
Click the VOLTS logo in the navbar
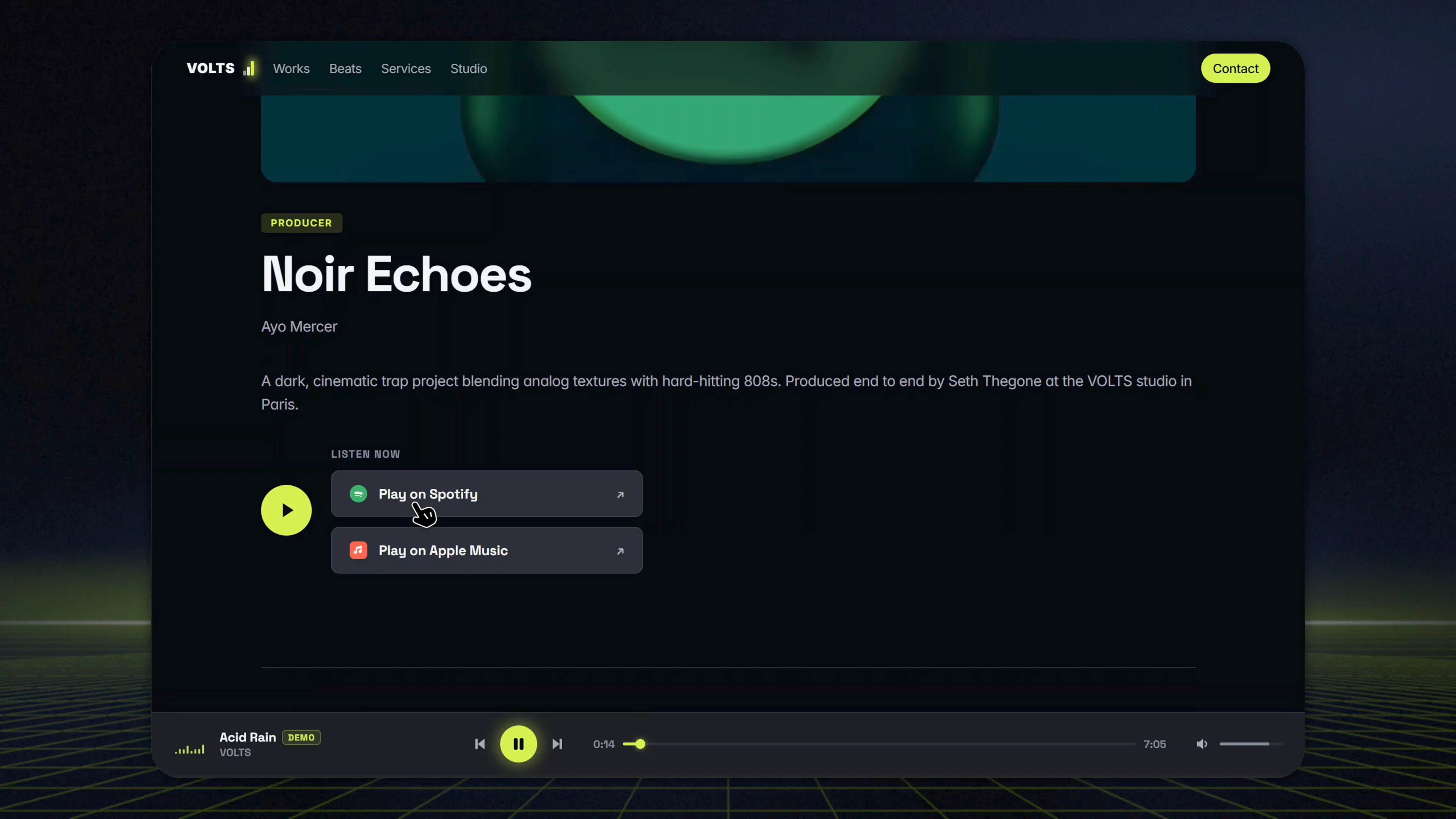coord(220,68)
